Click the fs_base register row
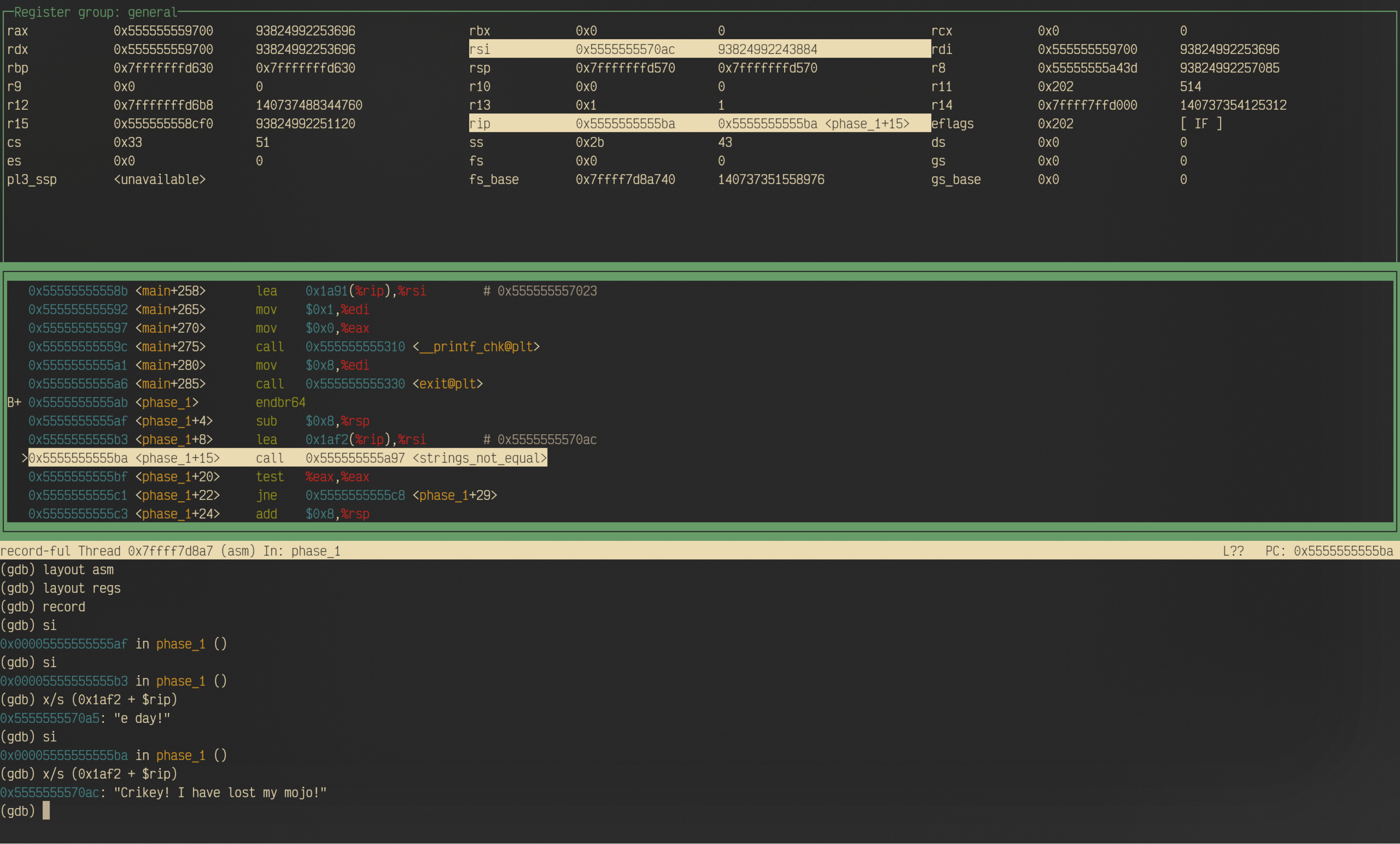This screenshot has width=1400, height=844. pyautogui.click(x=646, y=179)
